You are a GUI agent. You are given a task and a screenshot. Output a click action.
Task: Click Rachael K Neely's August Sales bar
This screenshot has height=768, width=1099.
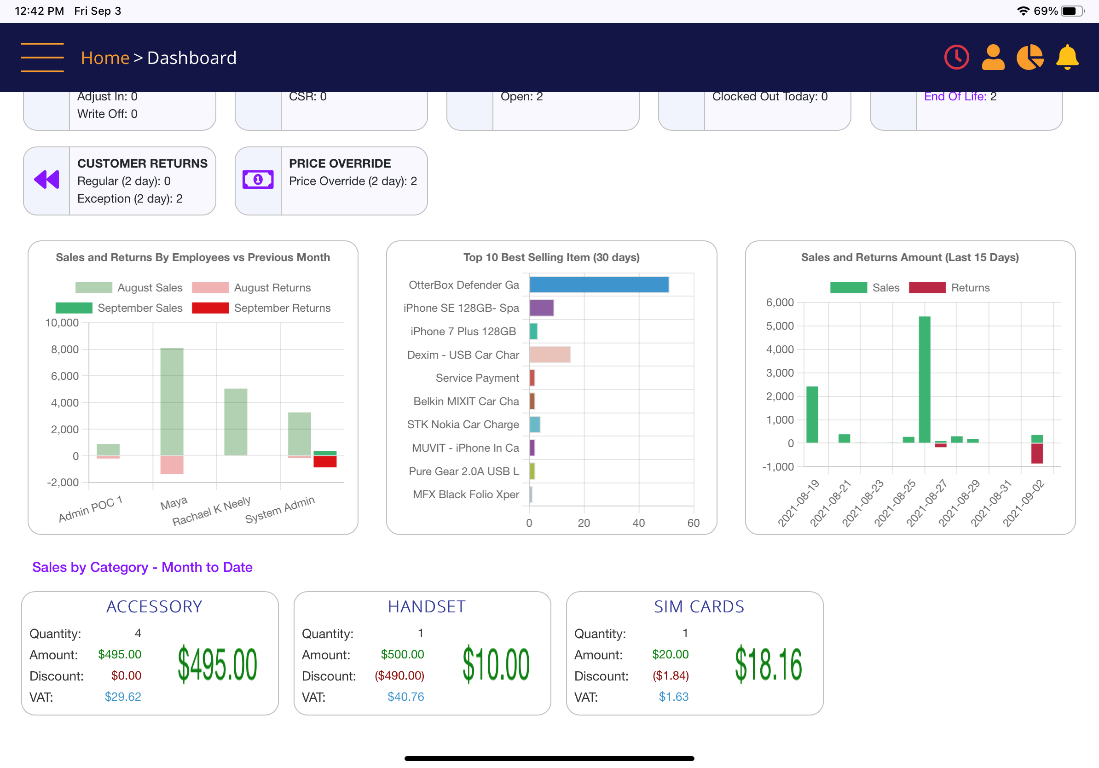(x=236, y=422)
